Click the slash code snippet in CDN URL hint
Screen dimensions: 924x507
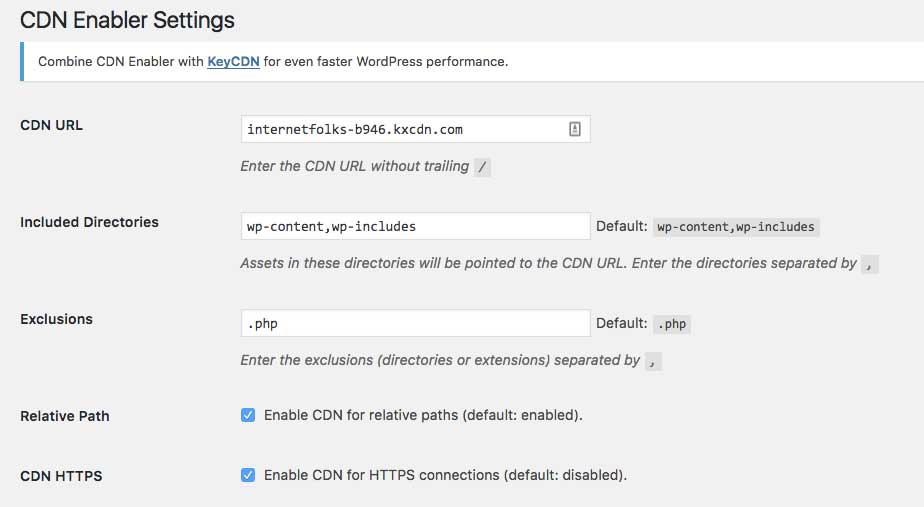pos(482,167)
